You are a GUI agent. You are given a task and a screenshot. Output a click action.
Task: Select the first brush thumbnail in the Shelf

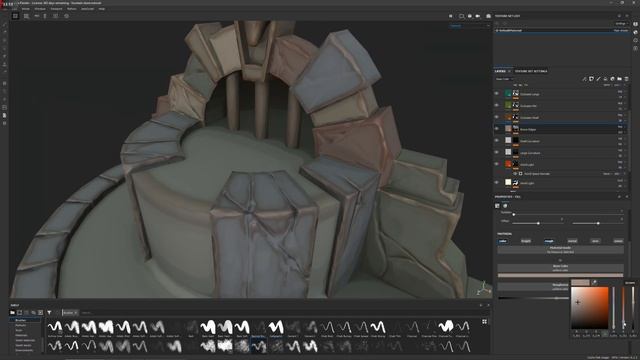[x=55, y=328]
